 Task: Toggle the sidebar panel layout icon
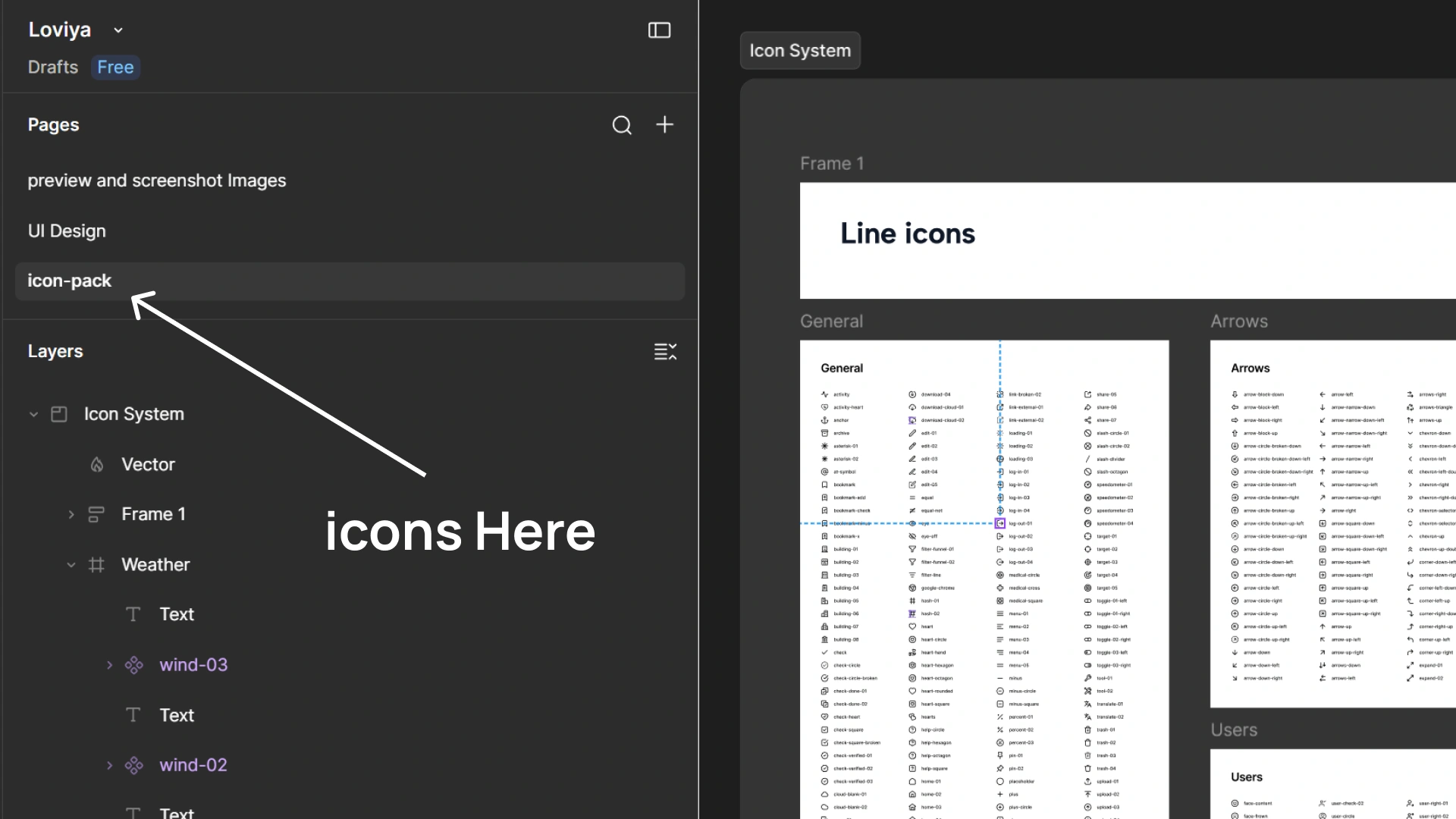659,30
